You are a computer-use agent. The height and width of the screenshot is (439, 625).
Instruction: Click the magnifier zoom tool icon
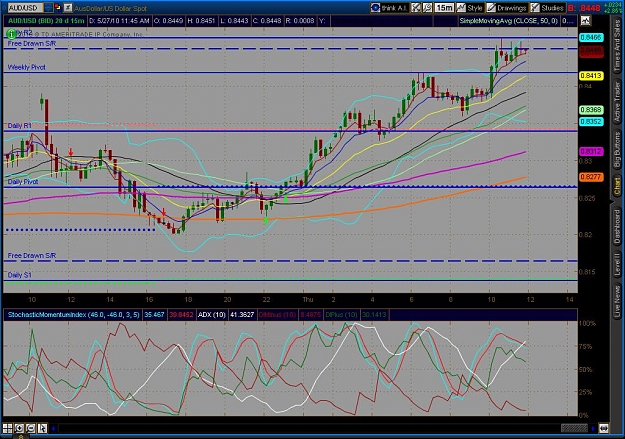427,8
